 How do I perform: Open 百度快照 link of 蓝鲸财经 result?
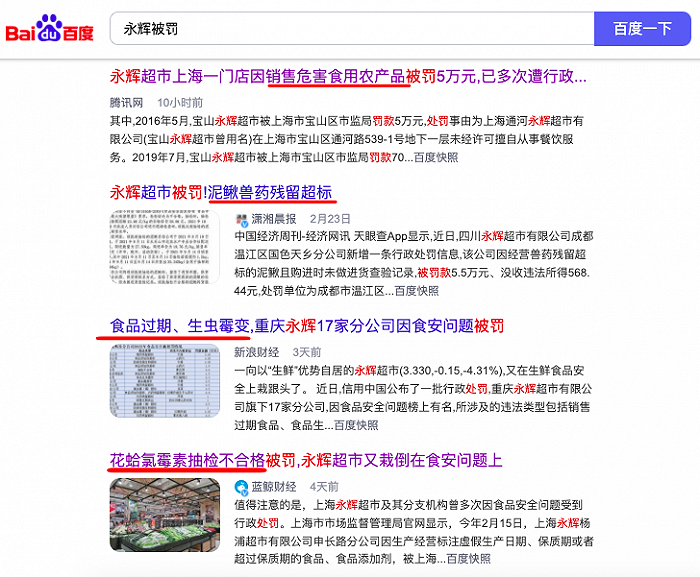coord(468,559)
